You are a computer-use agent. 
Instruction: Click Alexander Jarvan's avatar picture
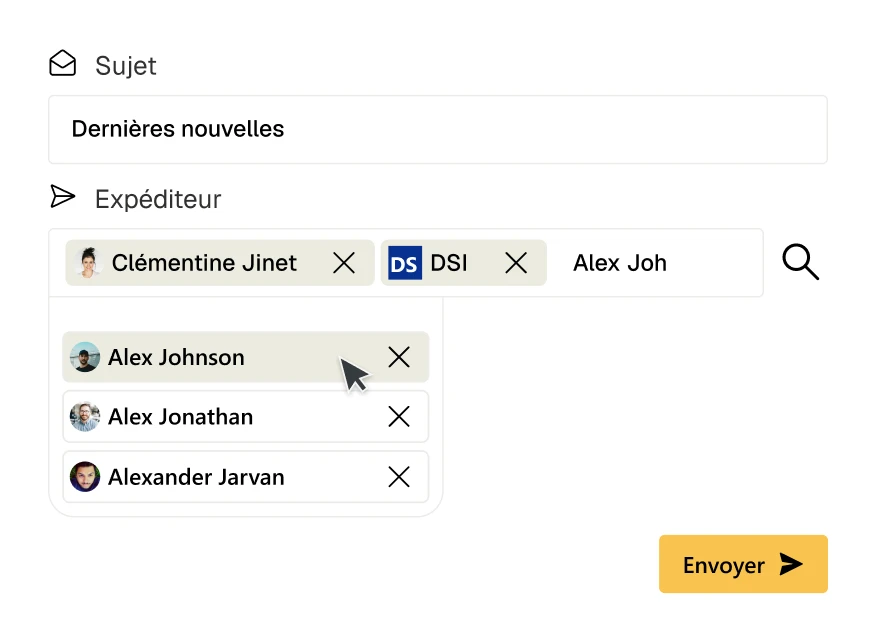[85, 477]
